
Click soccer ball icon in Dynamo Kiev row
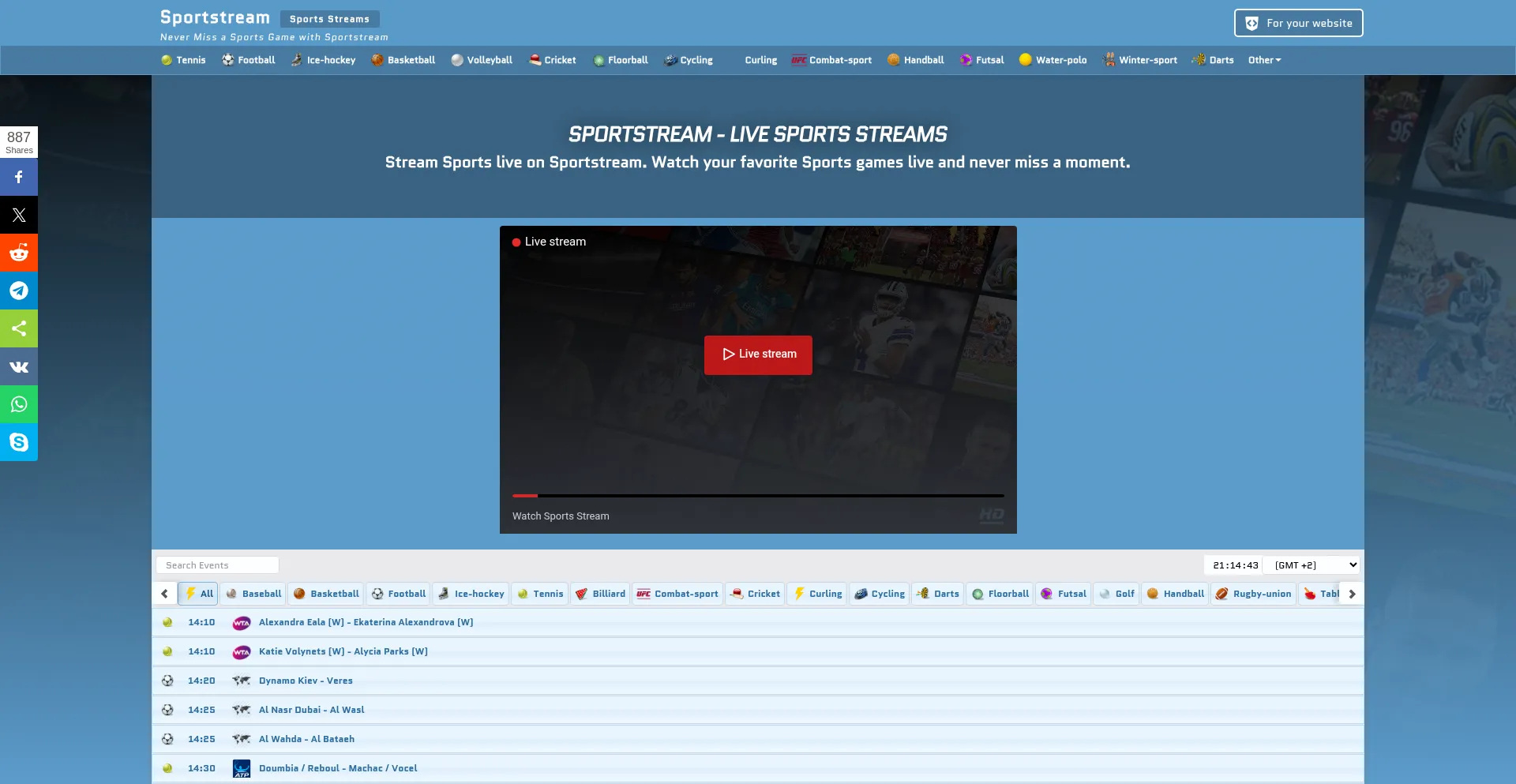click(167, 681)
